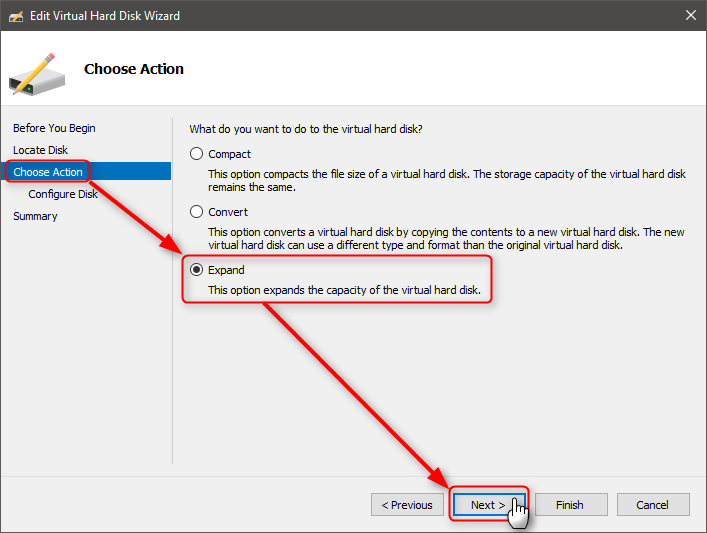Image resolution: width=707 pixels, height=533 pixels.
Task: Jump to the Configure Disk step
Action: (x=63, y=194)
